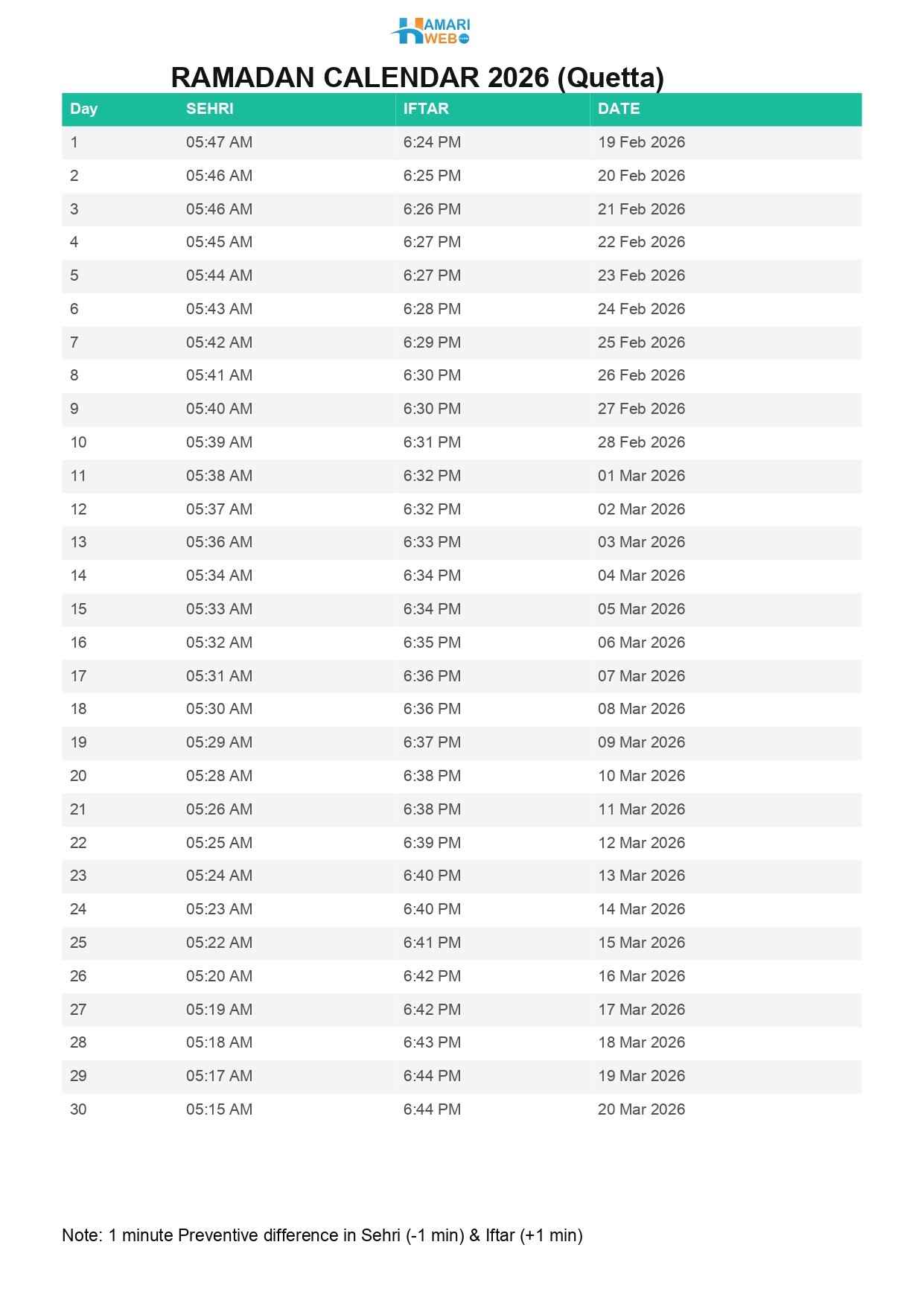The image size is (924, 1306).
Task: Click sehri time 05:15 AM
Action: pyautogui.click(x=219, y=1109)
